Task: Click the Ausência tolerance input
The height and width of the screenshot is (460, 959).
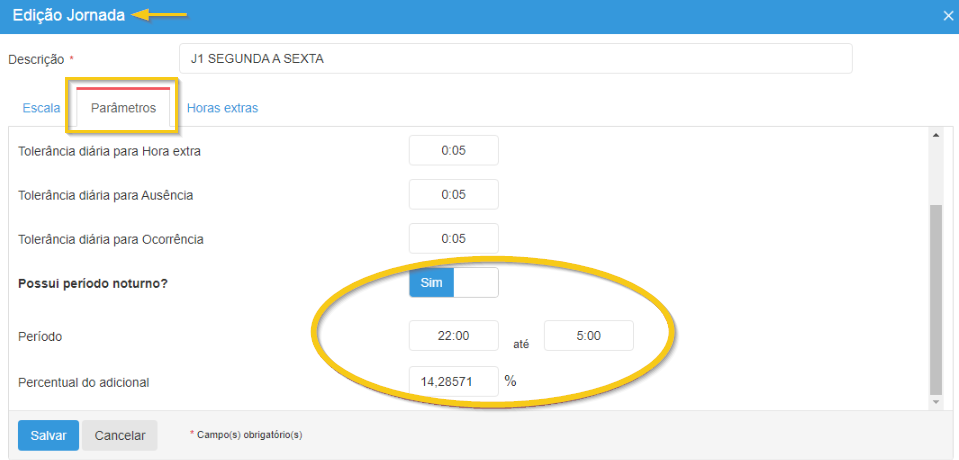Action: pyautogui.click(x=453, y=195)
